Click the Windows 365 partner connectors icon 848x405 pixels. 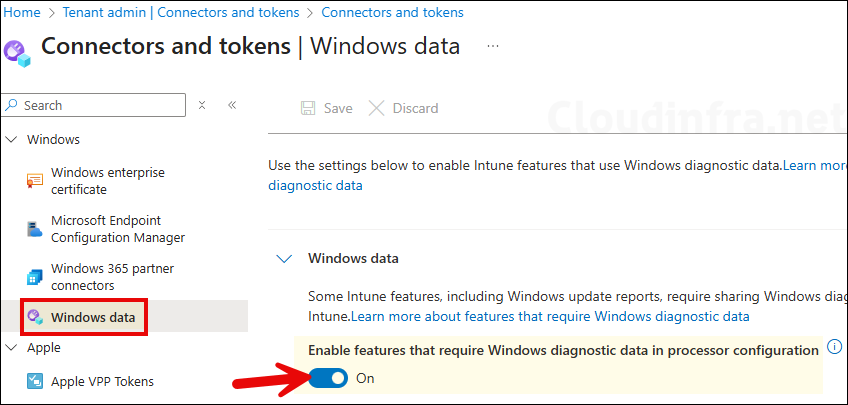pos(35,277)
